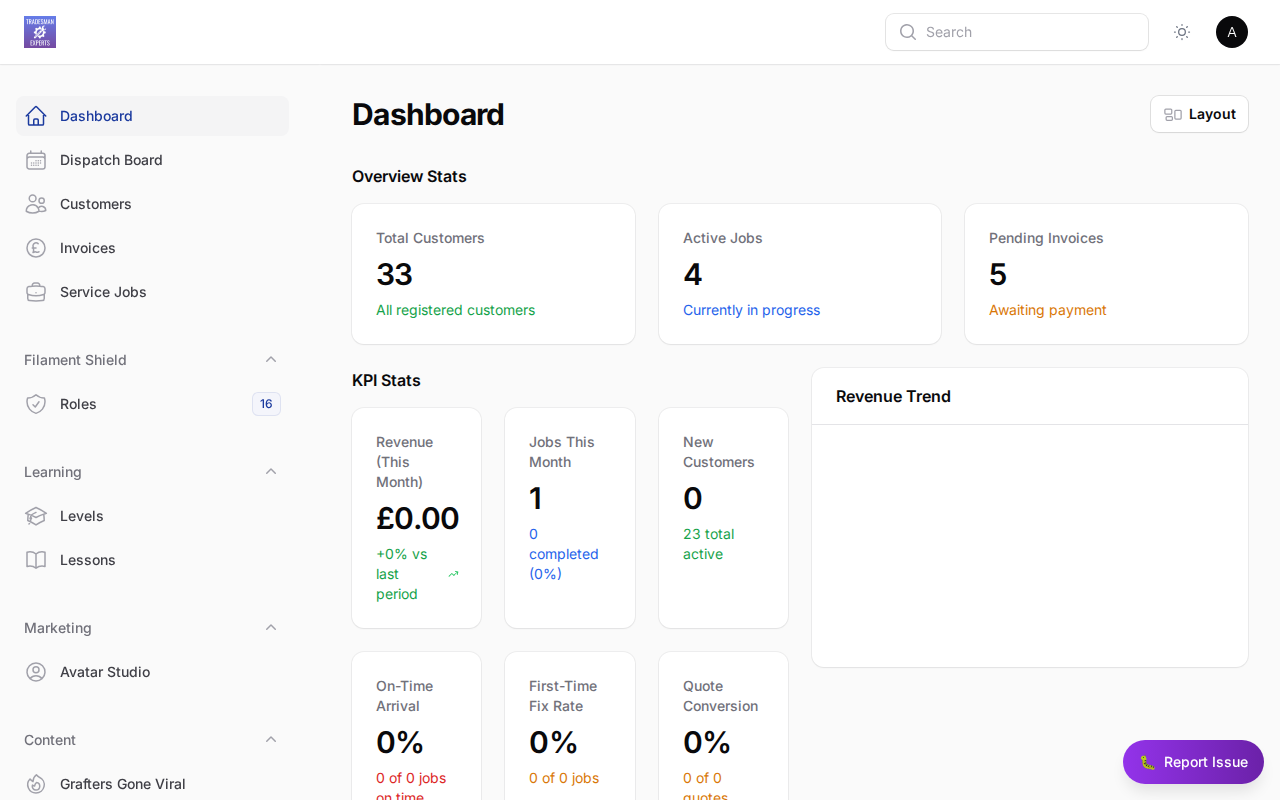Image resolution: width=1280 pixels, height=800 pixels.
Task: Open Avatar Studio via its icon
Action: [x=36, y=672]
